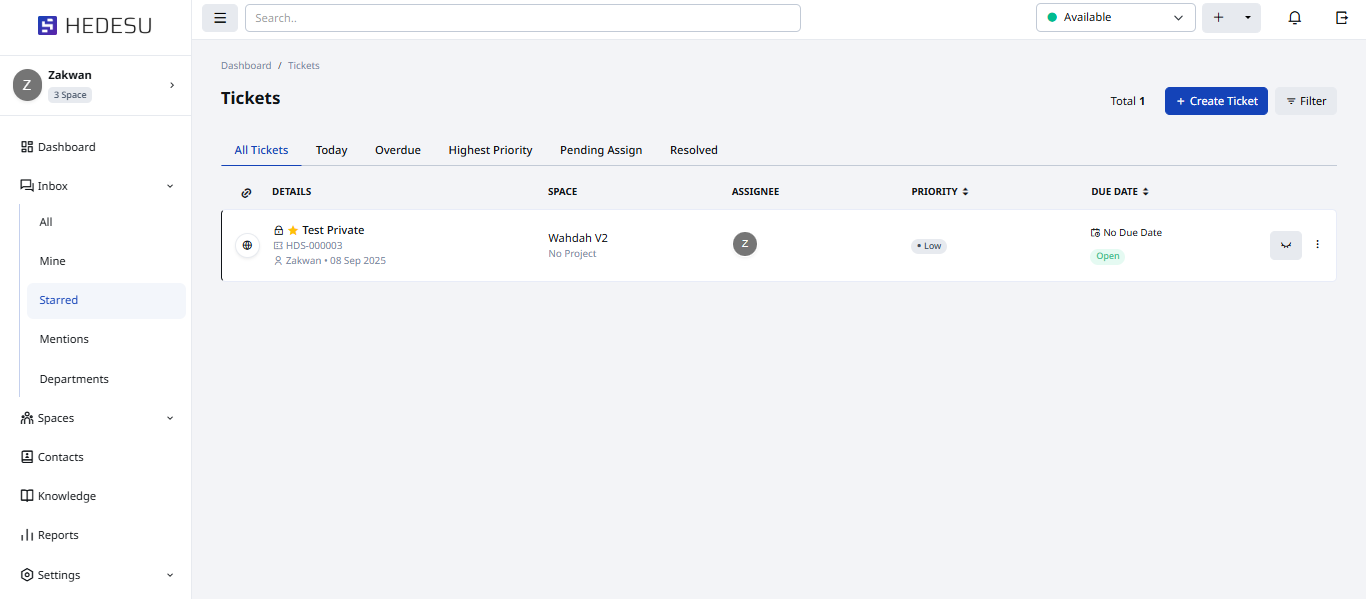Click the Create Ticket button
This screenshot has width=1366, height=599.
[x=1216, y=101]
